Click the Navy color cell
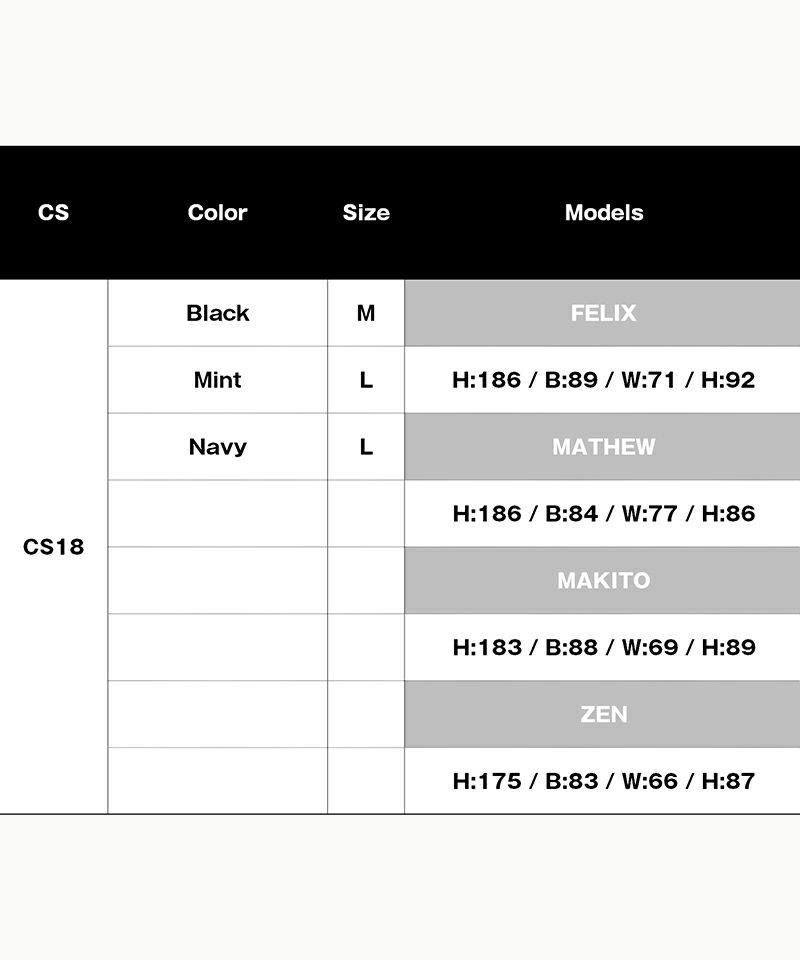The image size is (800, 960). pos(217,446)
